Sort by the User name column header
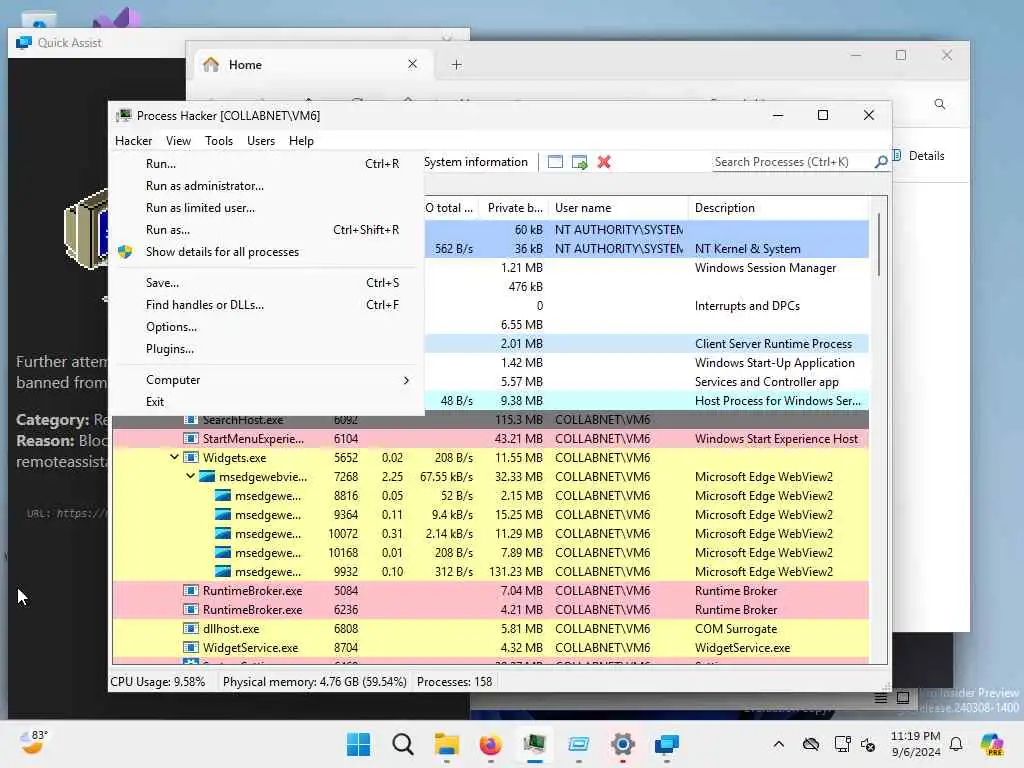Viewport: 1024px width, 768px height. tap(618, 208)
